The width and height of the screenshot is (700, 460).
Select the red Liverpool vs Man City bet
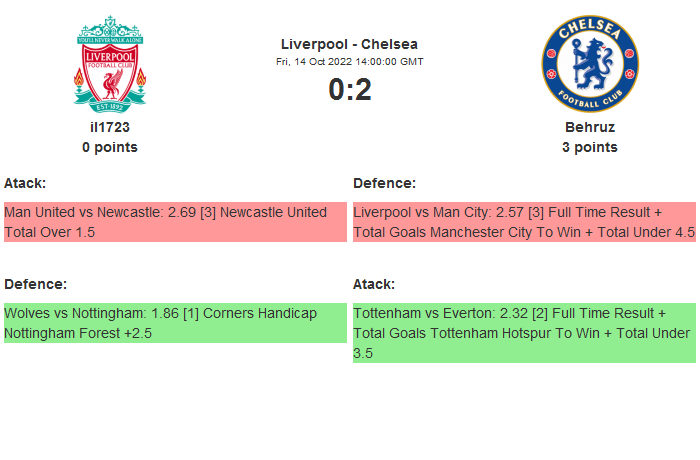coord(524,222)
